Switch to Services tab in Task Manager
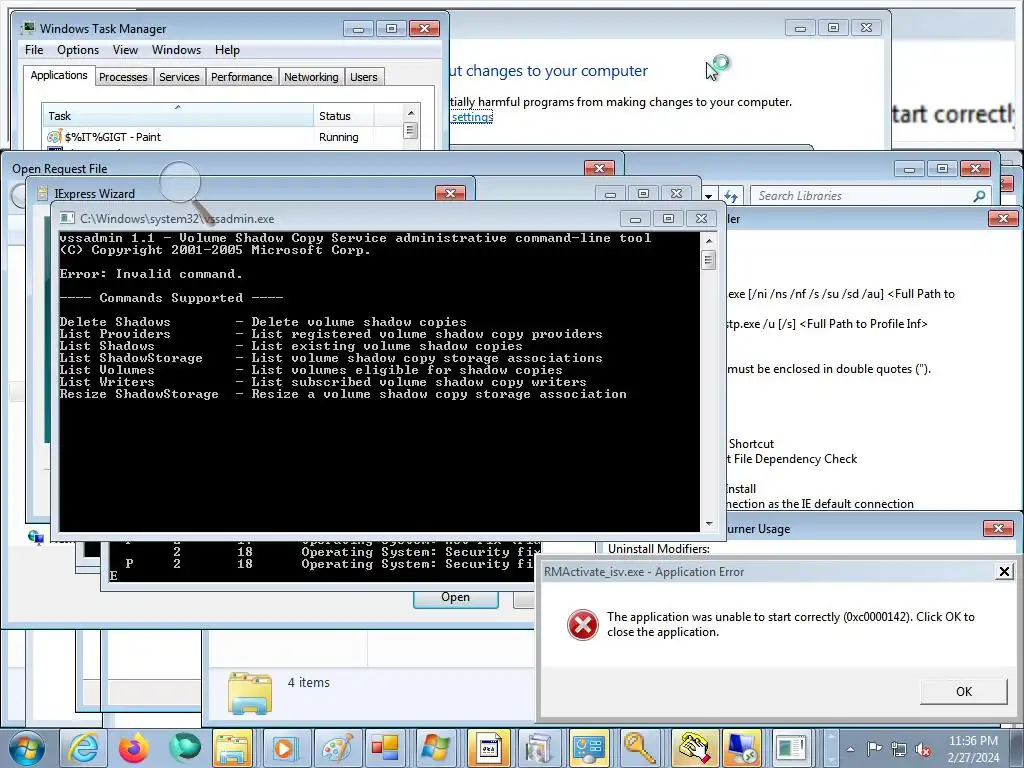Viewport: 1024px width, 768px height. (x=179, y=77)
